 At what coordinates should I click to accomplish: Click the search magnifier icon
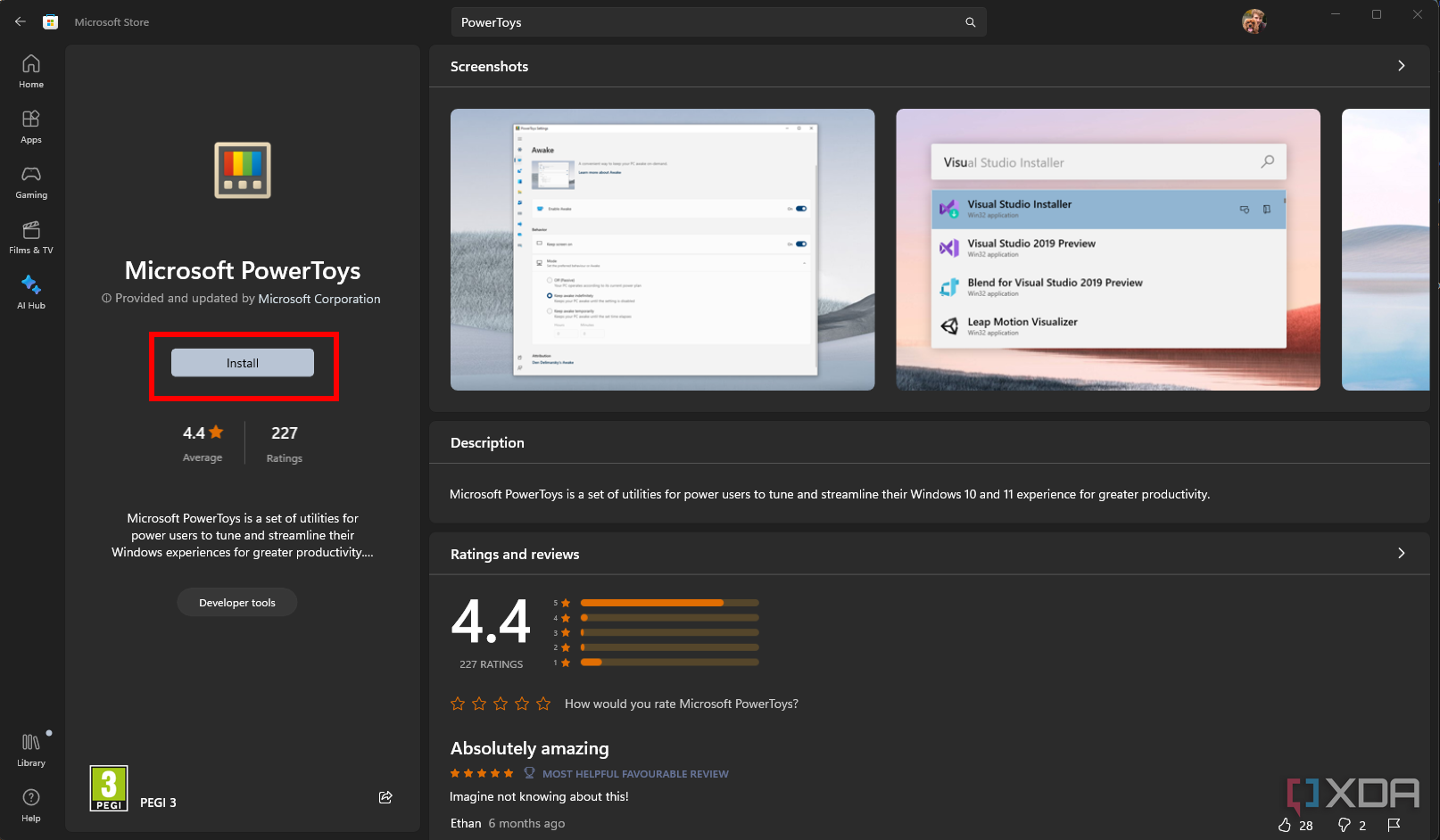(970, 22)
